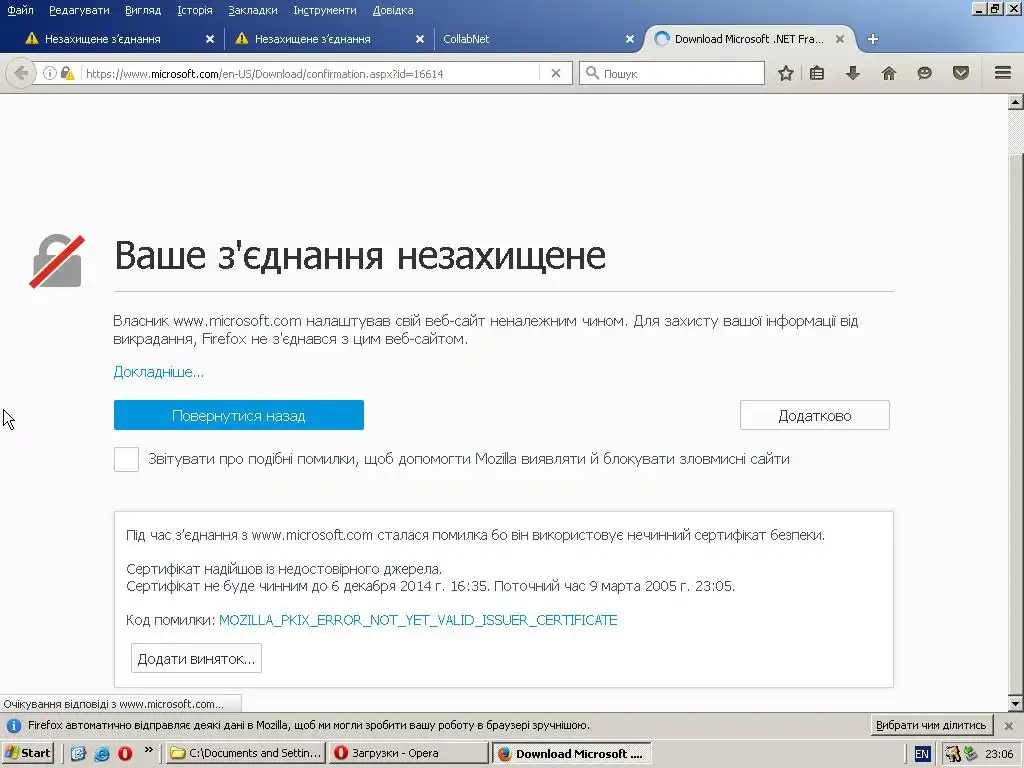This screenshot has width=1024, height=768.
Task: Stop page loading with address bar X
Action: coord(556,73)
